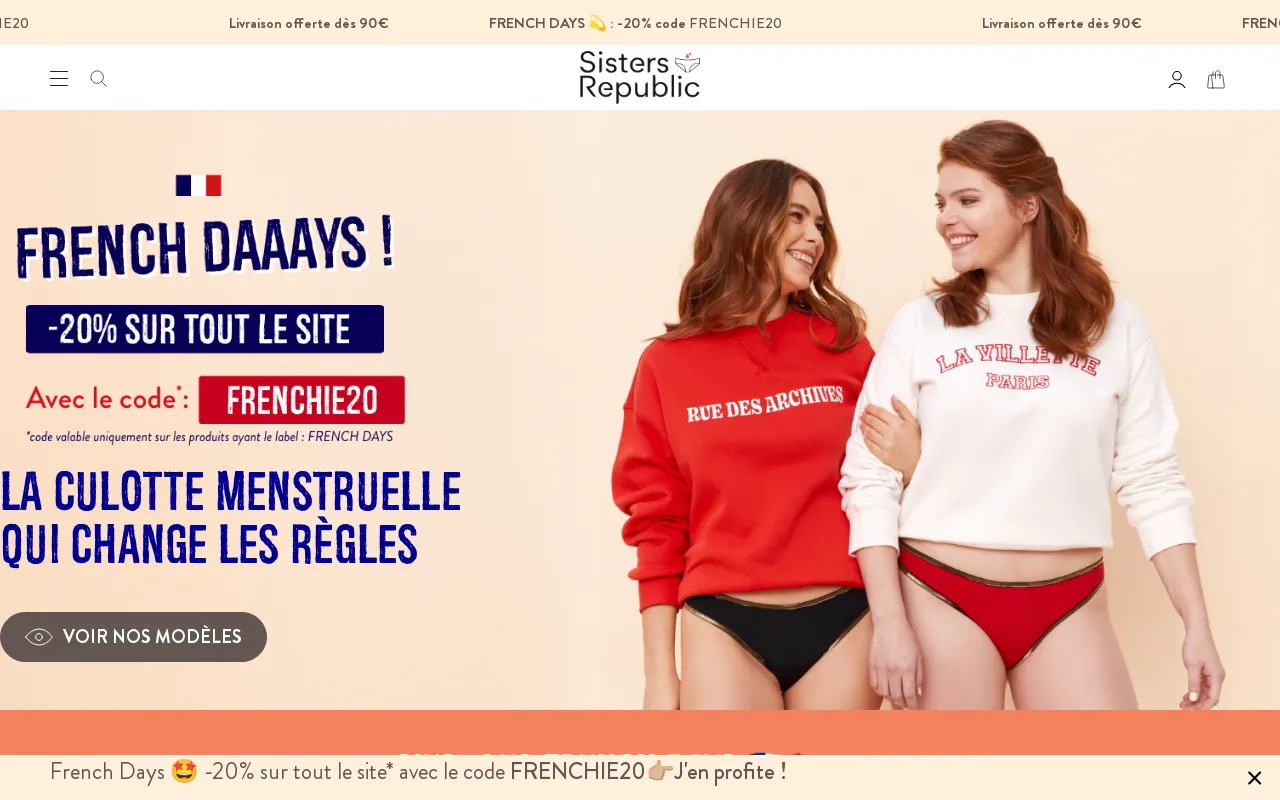Open the shopping bag cart icon

[x=1216, y=80]
